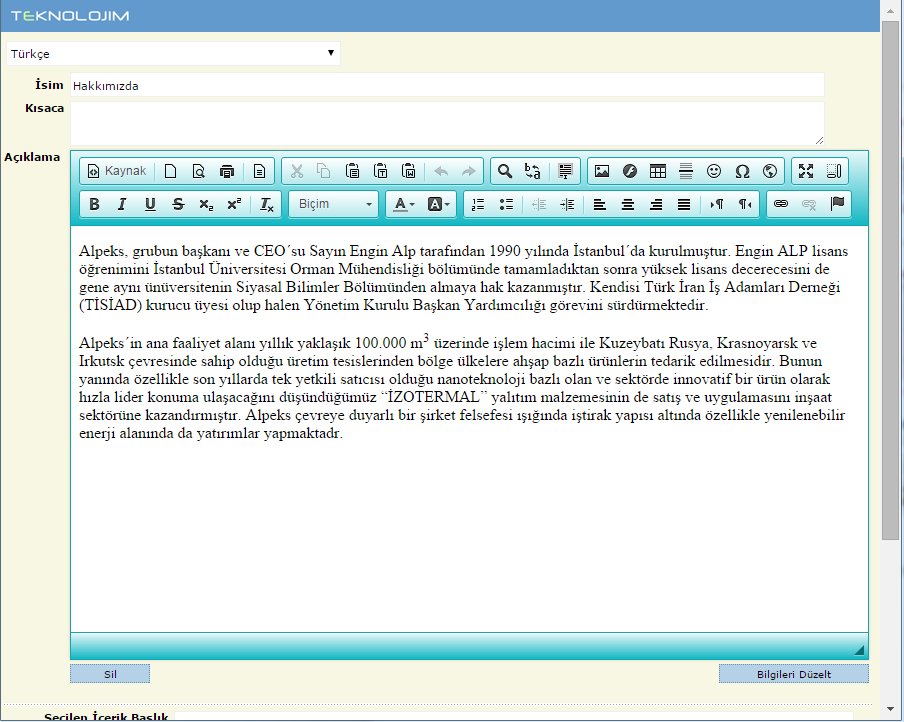Click the Paste icon
The height and width of the screenshot is (722, 904).
coord(352,171)
